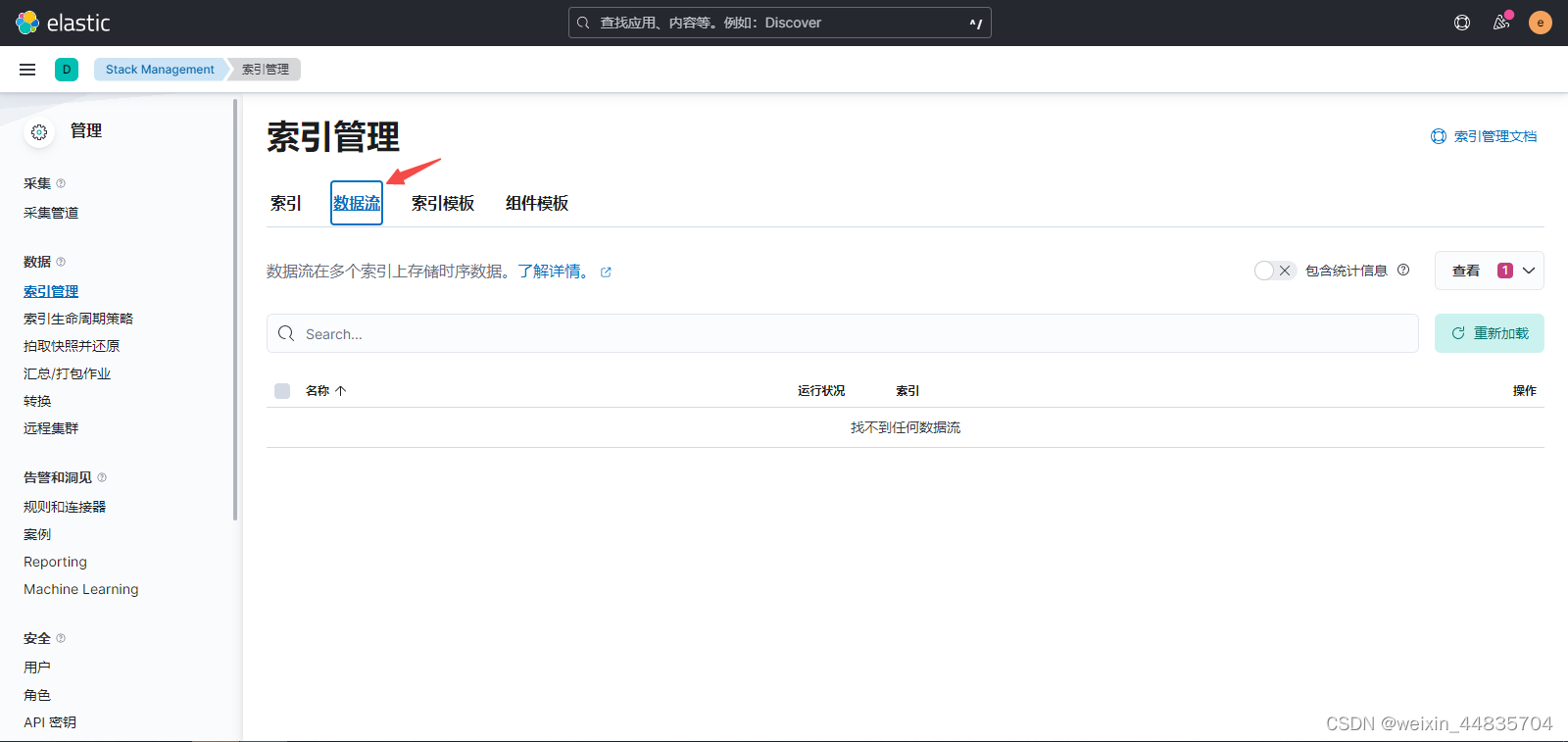The width and height of the screenshot is (1568, 742).
Task: Open the 组件模板 tab
Action: [537, 203]
